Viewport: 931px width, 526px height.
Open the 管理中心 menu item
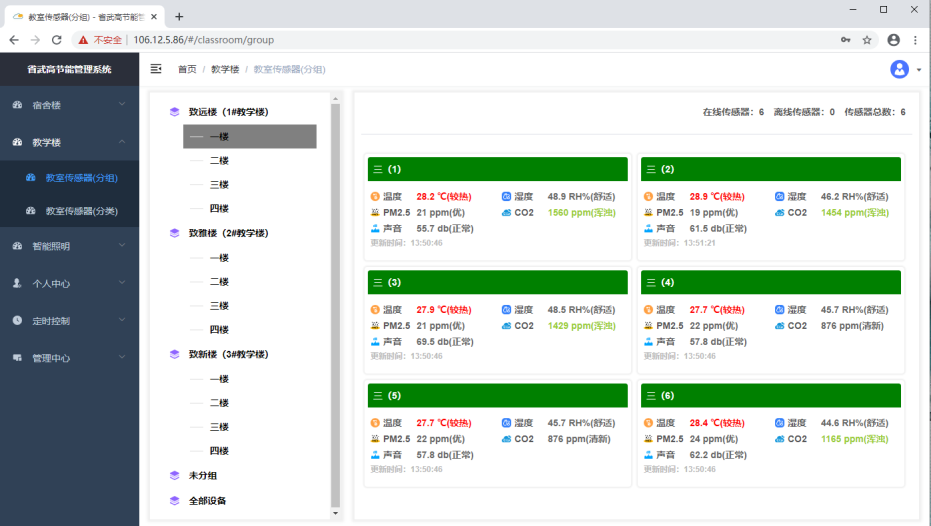click(69, 358)
